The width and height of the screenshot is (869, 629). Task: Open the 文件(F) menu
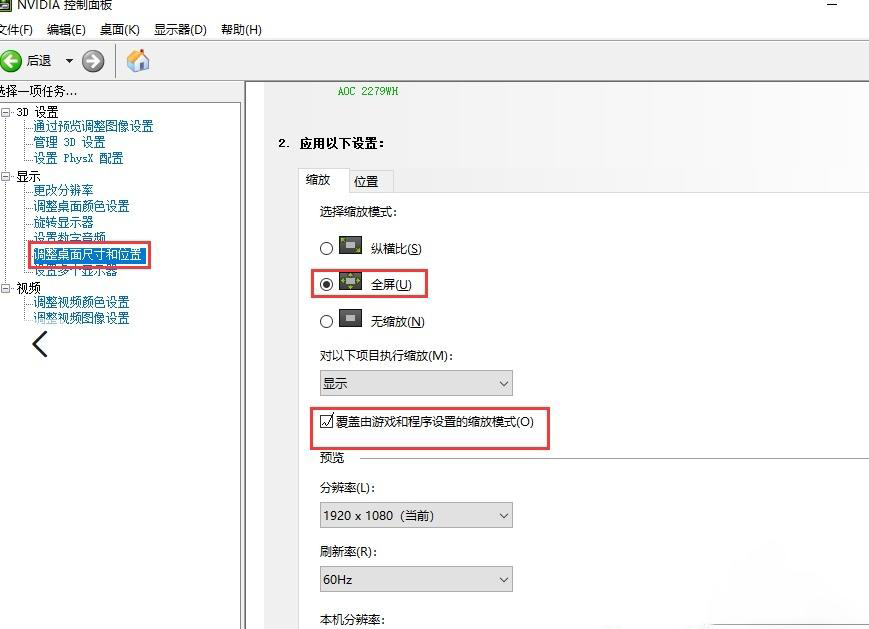pyautogui.click(x=16, y=29)
